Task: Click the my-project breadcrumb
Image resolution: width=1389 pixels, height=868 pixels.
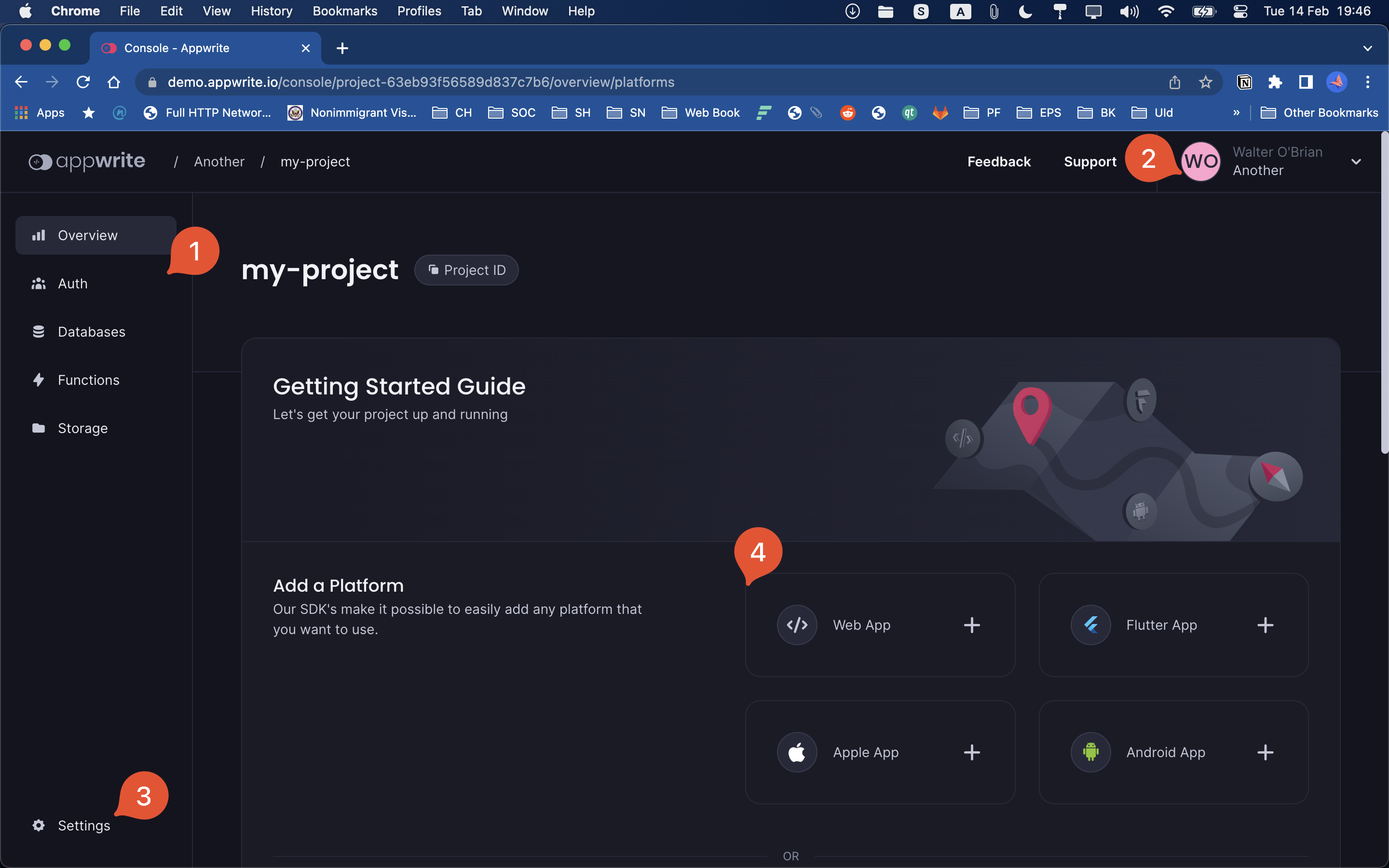Action: coord(315,162)
